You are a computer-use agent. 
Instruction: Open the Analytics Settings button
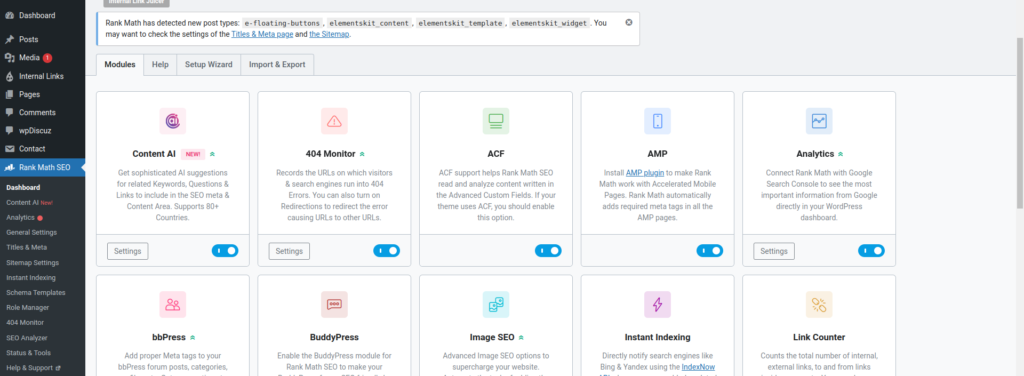click(774, 251)
